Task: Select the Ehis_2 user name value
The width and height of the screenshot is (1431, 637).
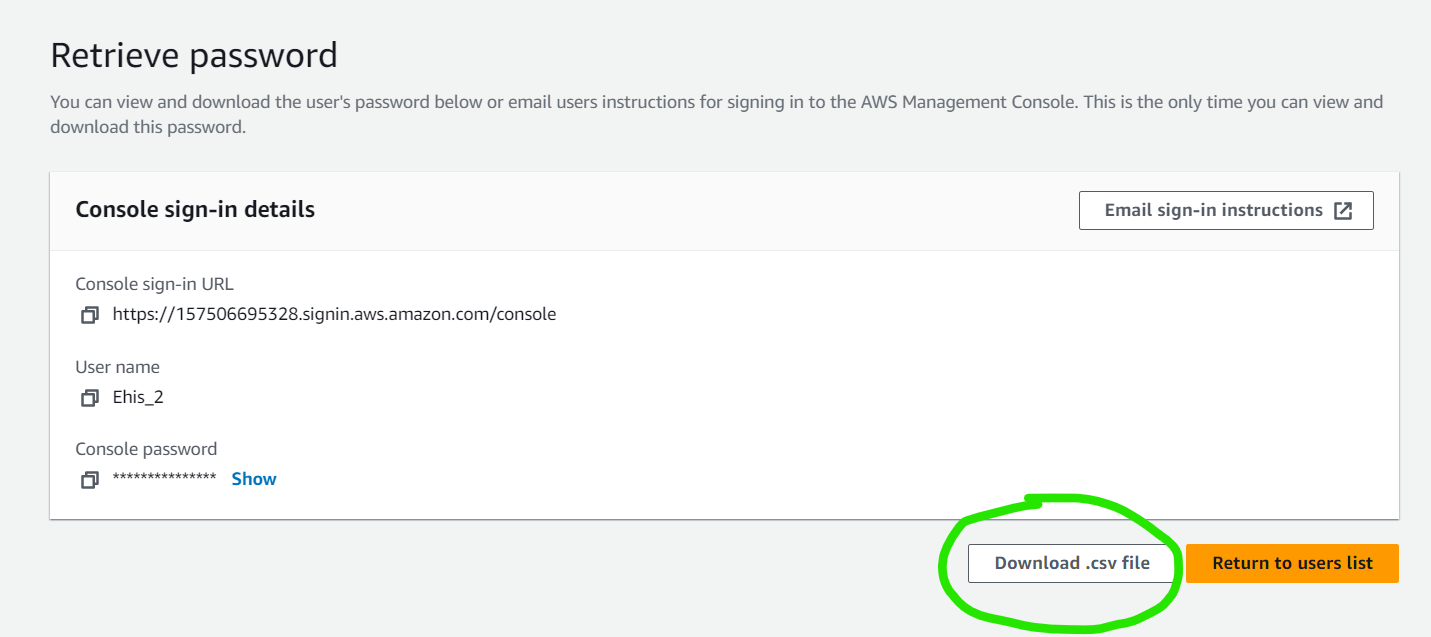Action: coord(138,397)
